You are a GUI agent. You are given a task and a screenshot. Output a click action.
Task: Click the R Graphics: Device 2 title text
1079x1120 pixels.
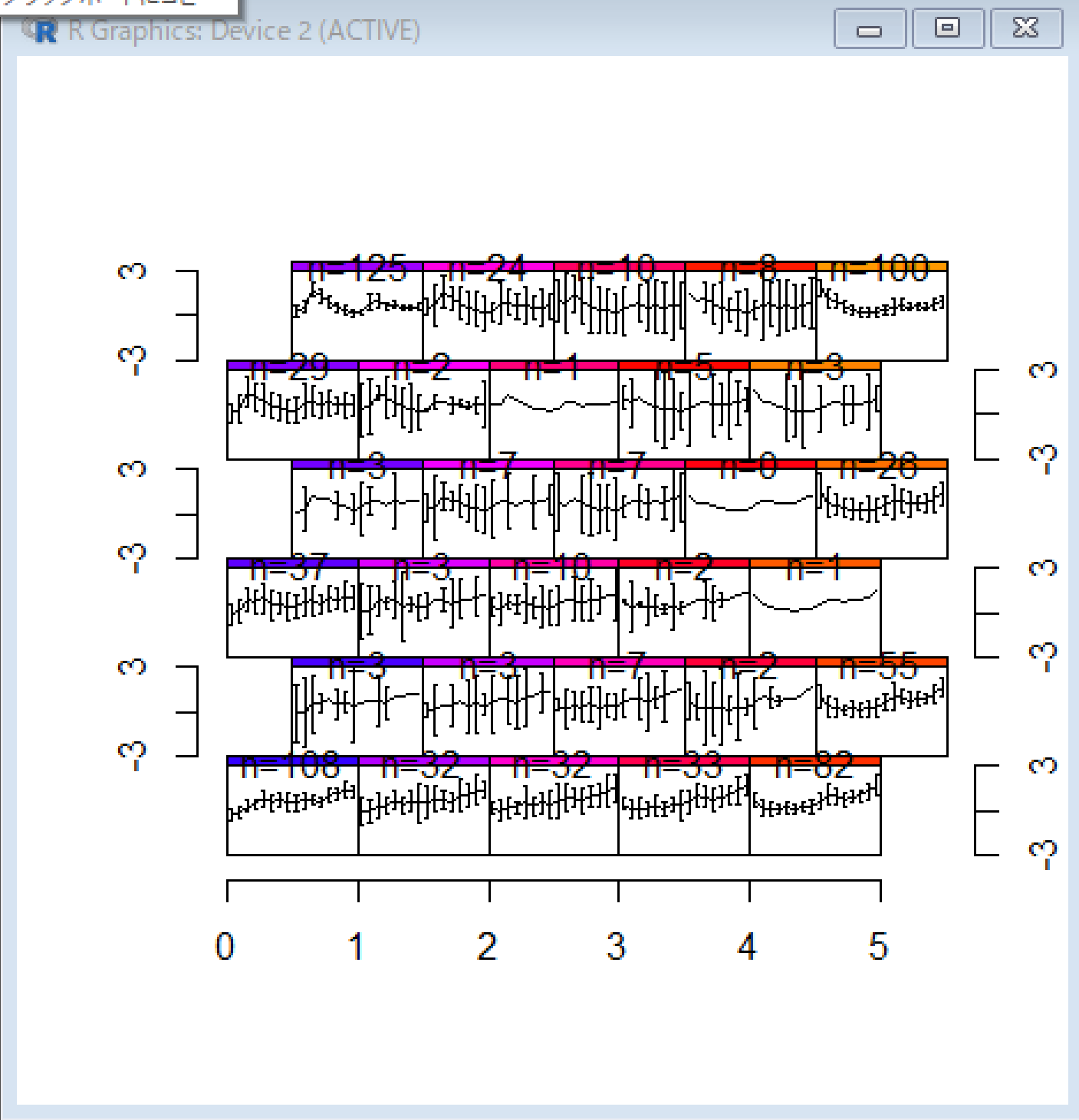pyautogui.click(x=244, y=31)
